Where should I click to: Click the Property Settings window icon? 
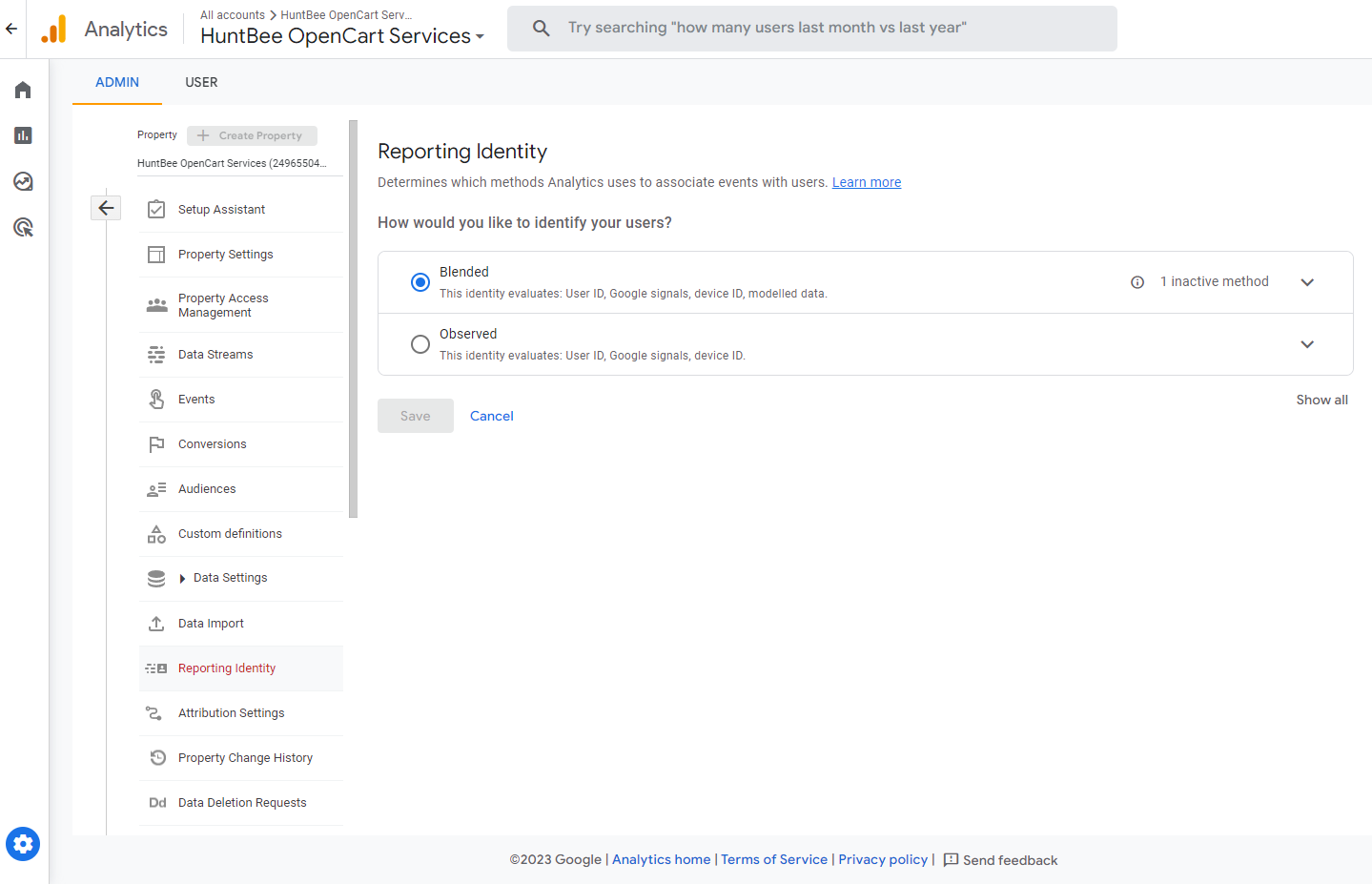click(x=156, y=255)
